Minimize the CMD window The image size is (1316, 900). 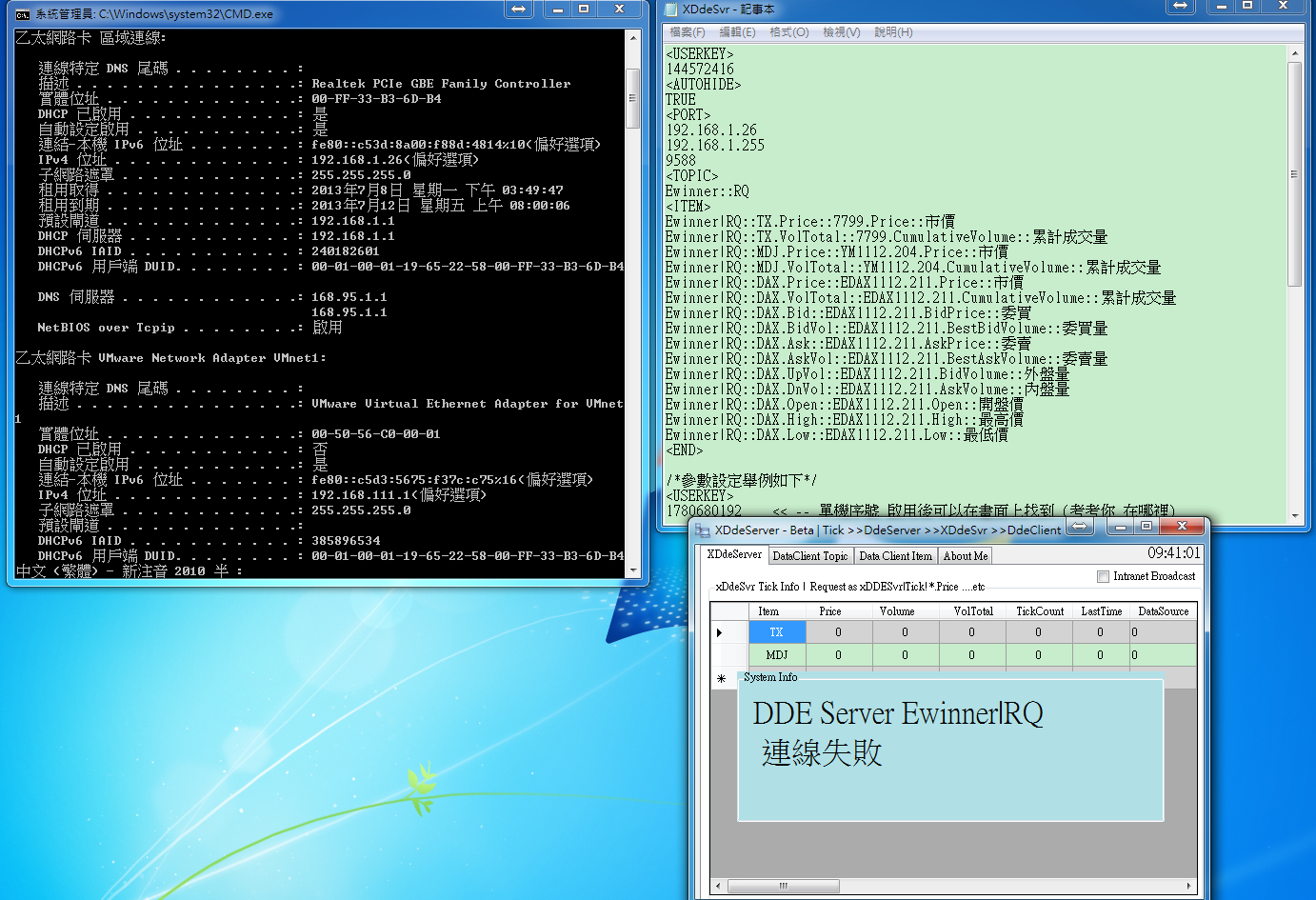[x=558, y=9]
